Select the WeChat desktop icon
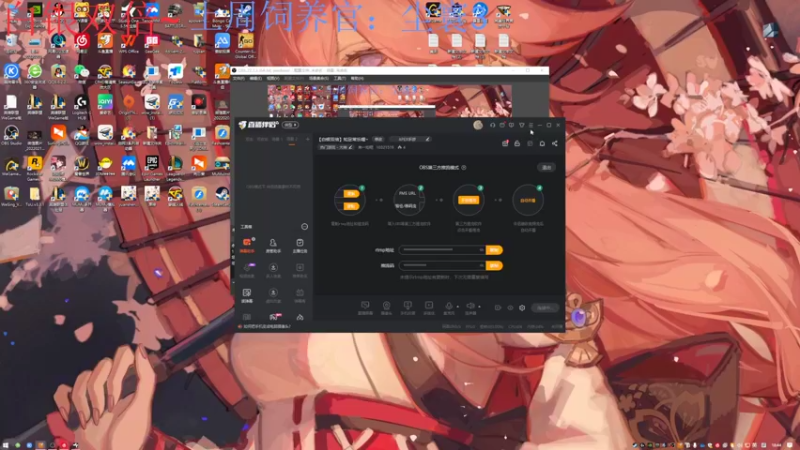This screenshot has height=450, width=800. [81, 74]
